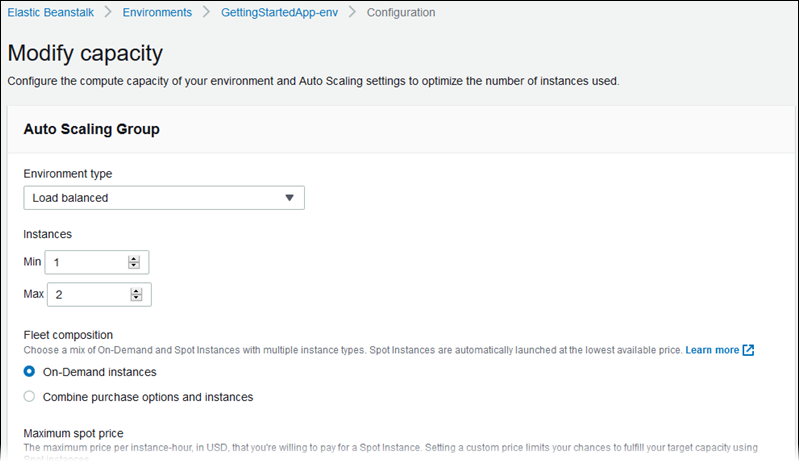
Task: Click into the Min instances field
Action: click(x=88, y=262)
